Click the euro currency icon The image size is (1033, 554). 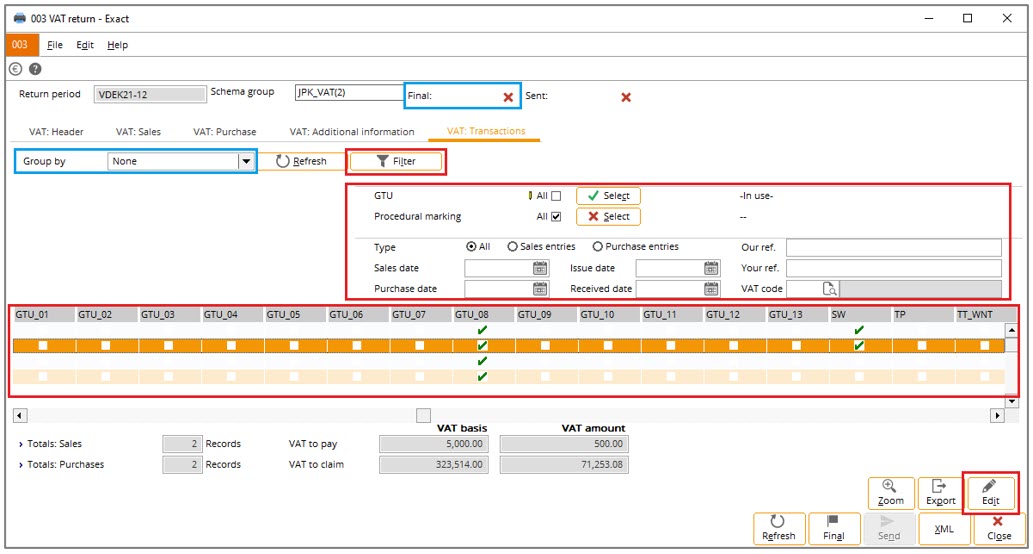coord(15,69)
